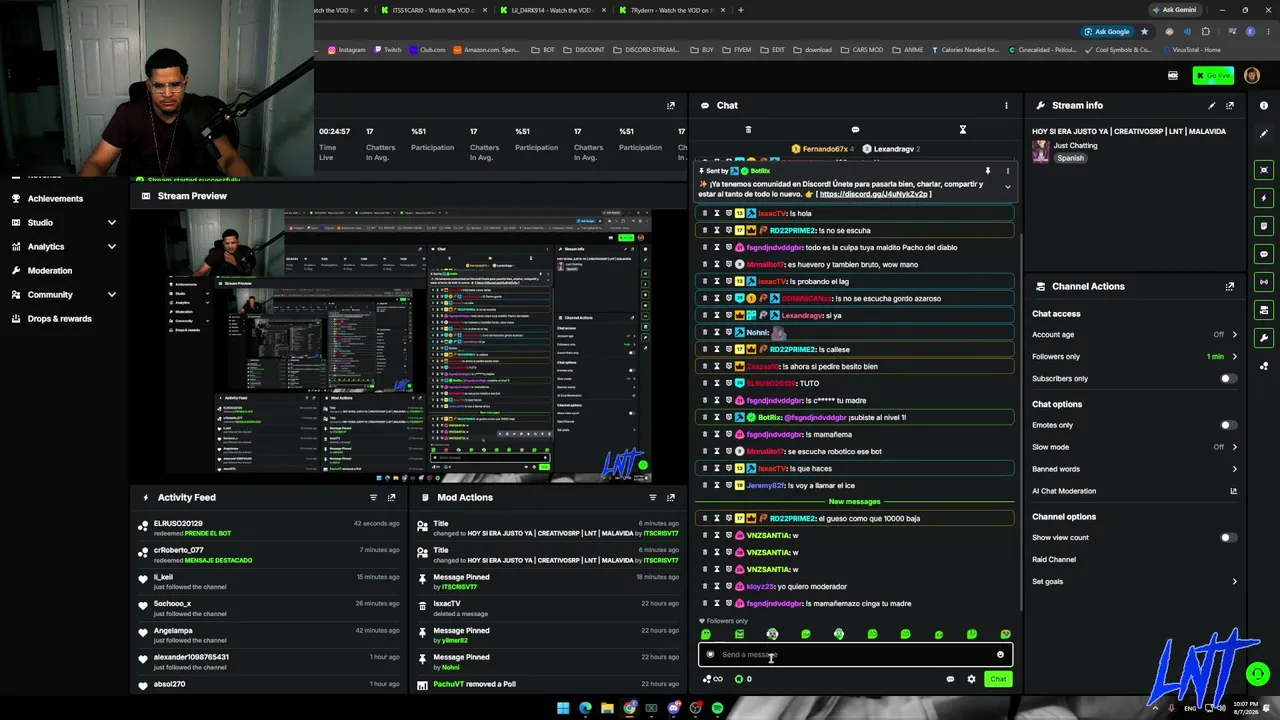
Task: Toggle the speech bubble panel icon on right rail
Action: coord(1264,254)
